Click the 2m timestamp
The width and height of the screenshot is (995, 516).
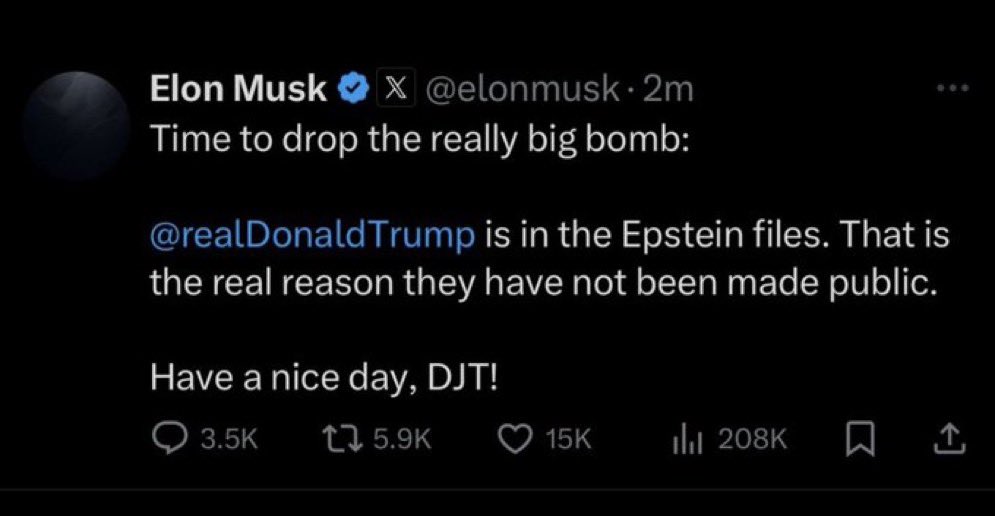668,89
